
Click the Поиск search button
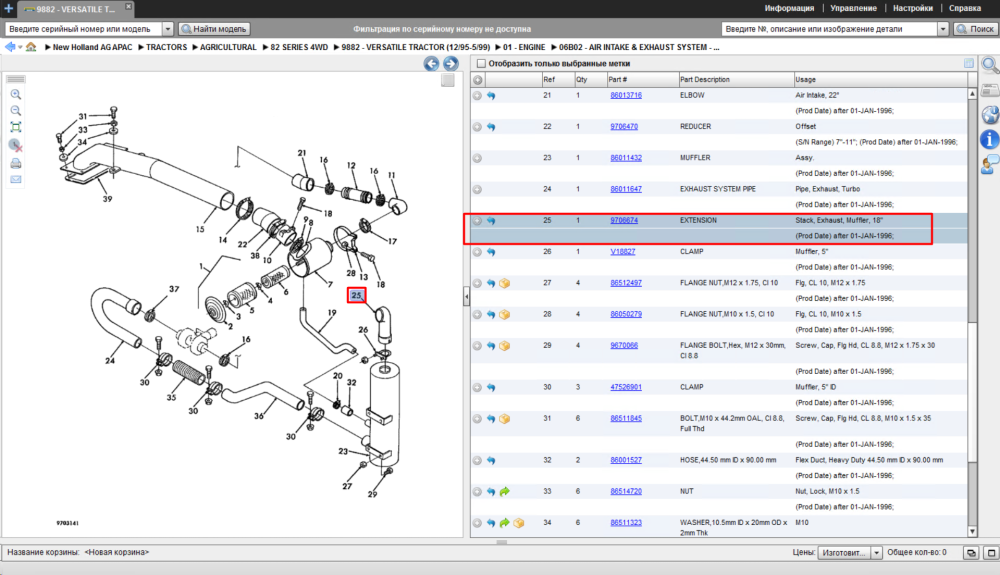tap(974, 29)
